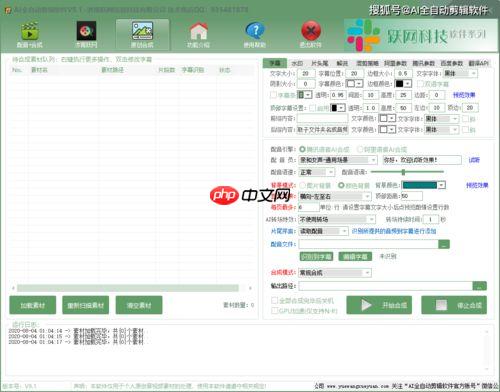Image resolution: width=500 pixels, height=392 pixels.
Task: Switch to the 片头尾 tab
Action: pos(320,63)
